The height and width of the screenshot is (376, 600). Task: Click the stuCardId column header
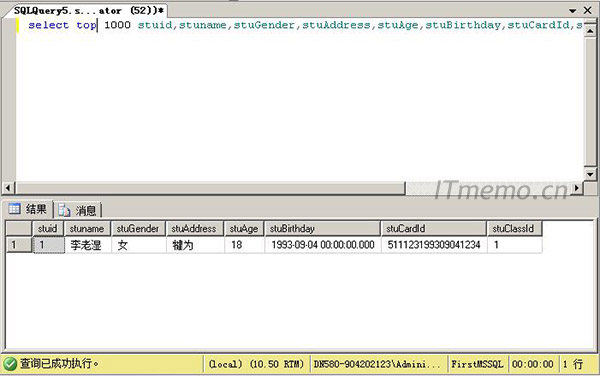(434, 229)
